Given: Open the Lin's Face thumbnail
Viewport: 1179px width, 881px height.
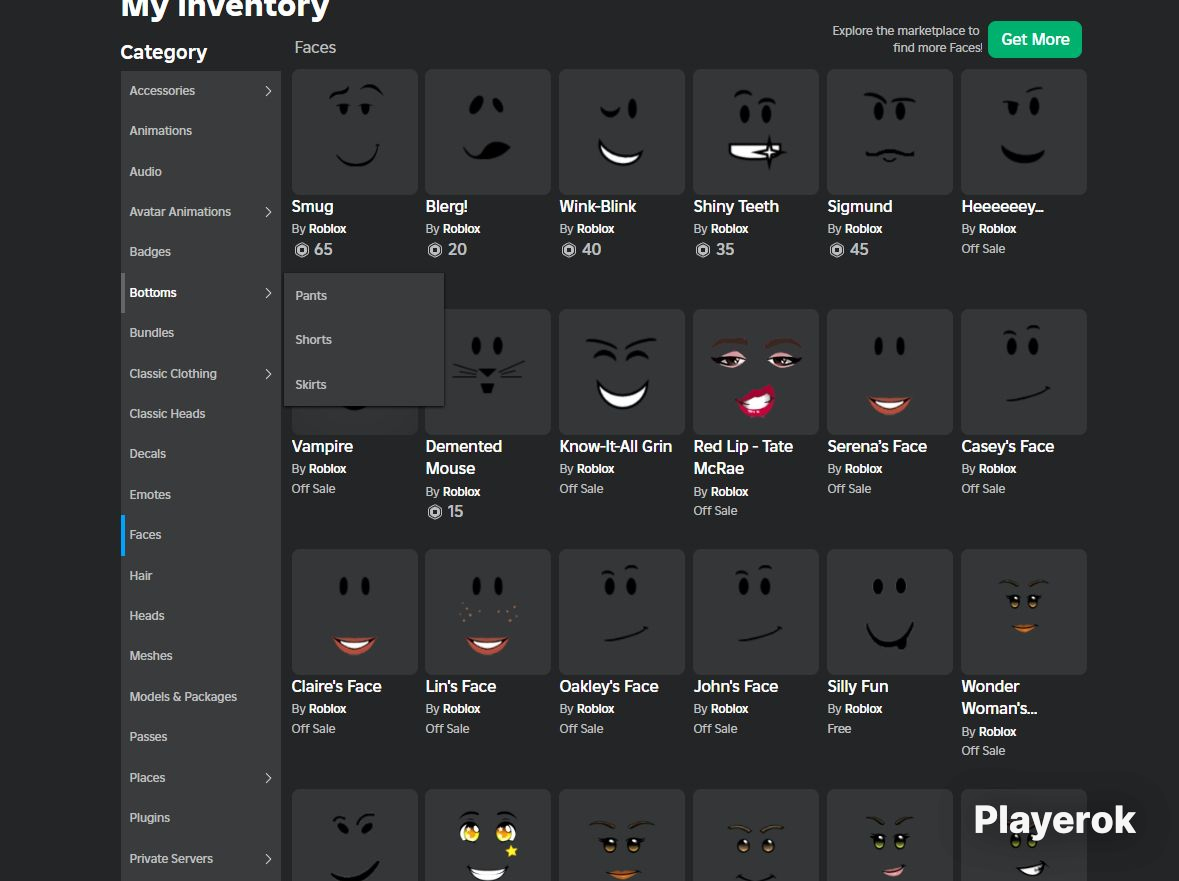Looking at the screenshot, I should point(488,612).
